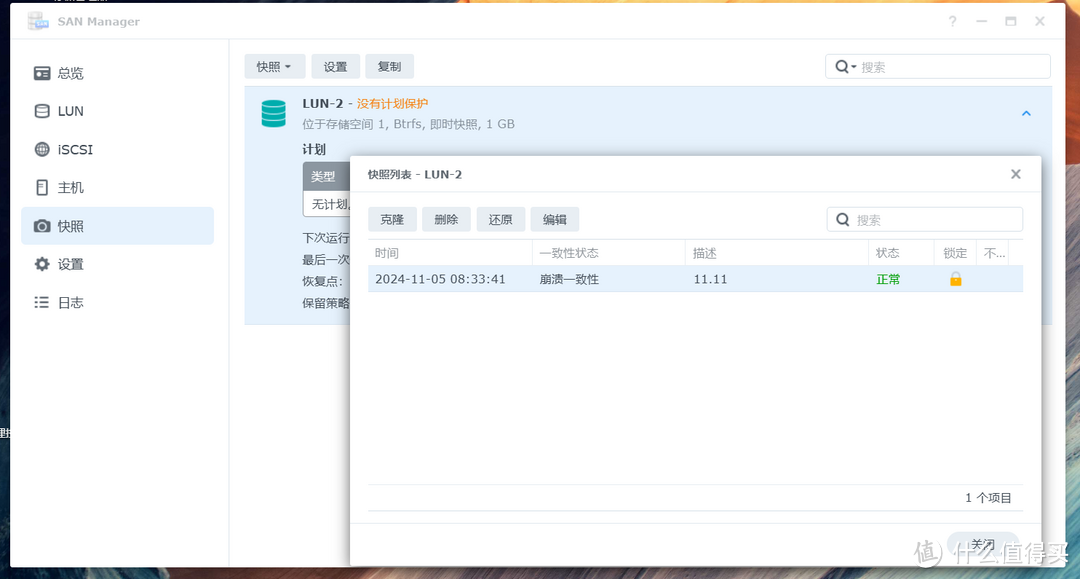1080x579 pixels.
Task: Select the 主机 (Host) sidebar icon
Action: (42, 187)
